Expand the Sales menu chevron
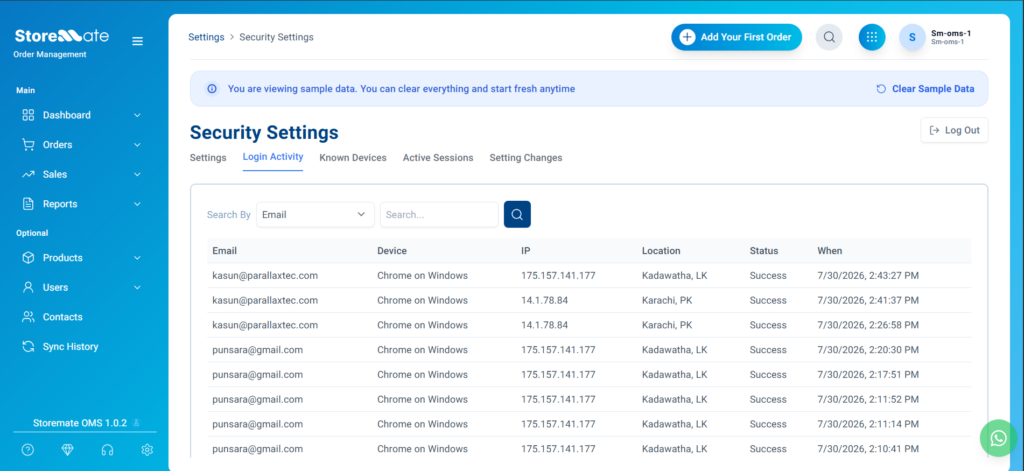This screenshot has width=1024, height=471. [x=137, y=174]
